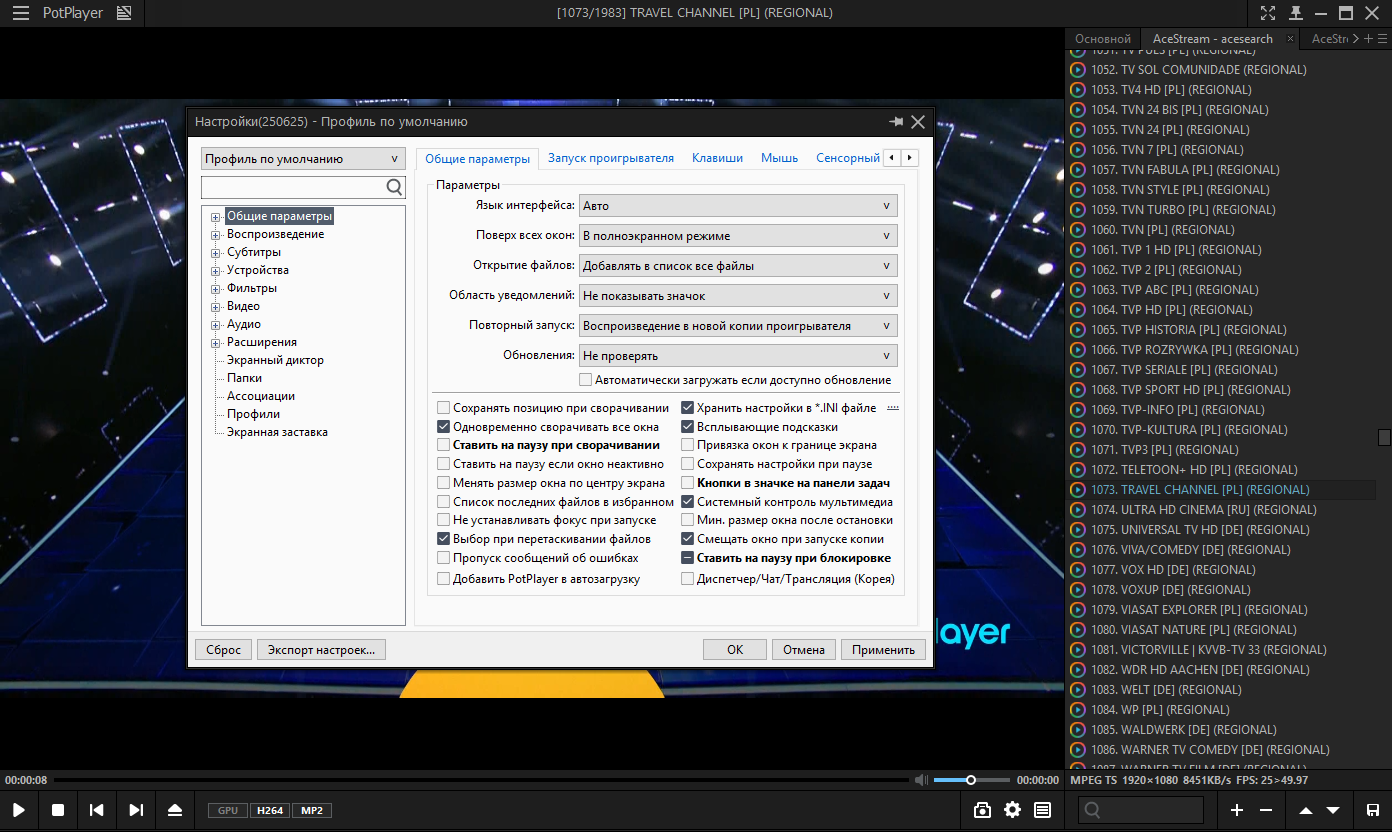1392x832 pixels.
Task: Save the playlist with floppy icon
Action: click(1373, 810)
